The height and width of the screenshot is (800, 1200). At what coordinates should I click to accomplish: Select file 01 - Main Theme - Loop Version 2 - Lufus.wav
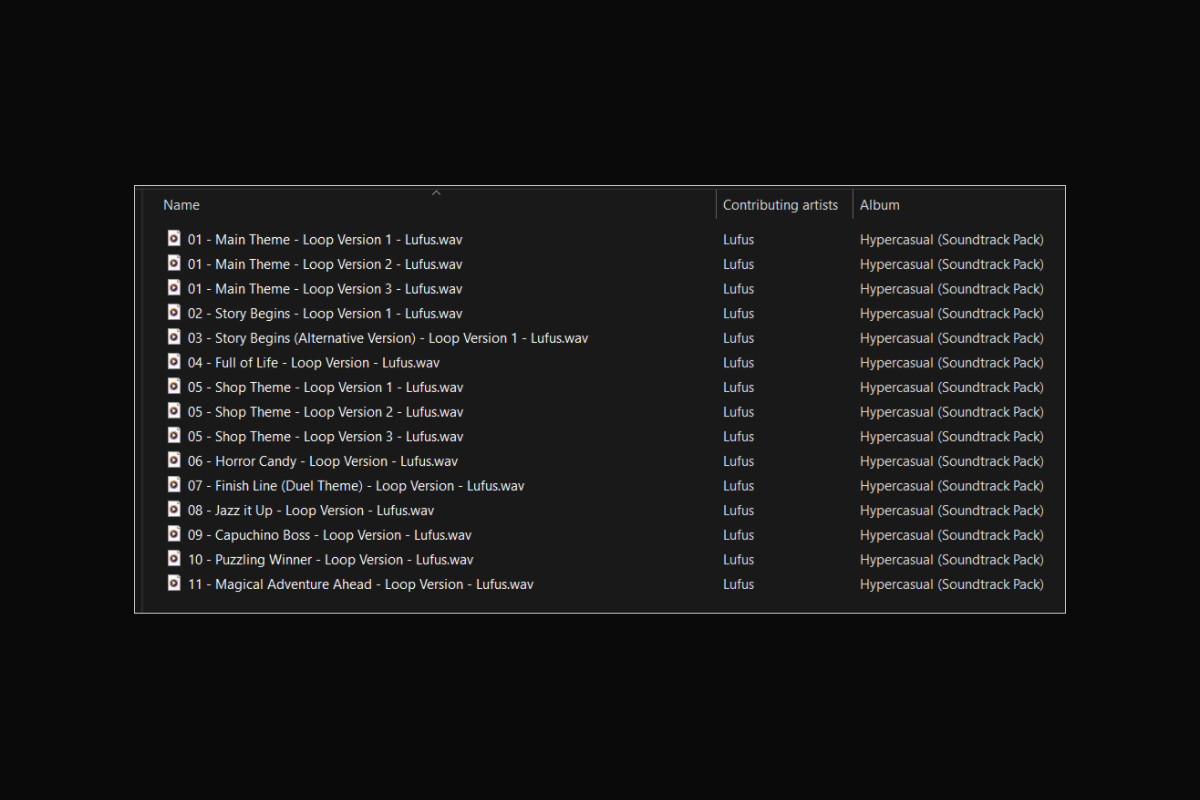[325, 264]
